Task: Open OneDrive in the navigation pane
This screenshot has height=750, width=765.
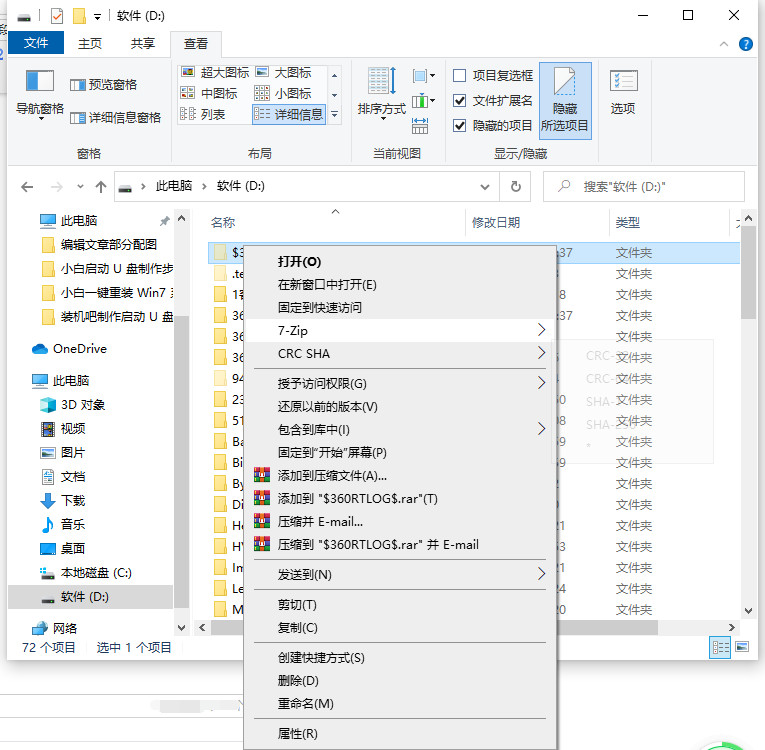Action: 79,349
